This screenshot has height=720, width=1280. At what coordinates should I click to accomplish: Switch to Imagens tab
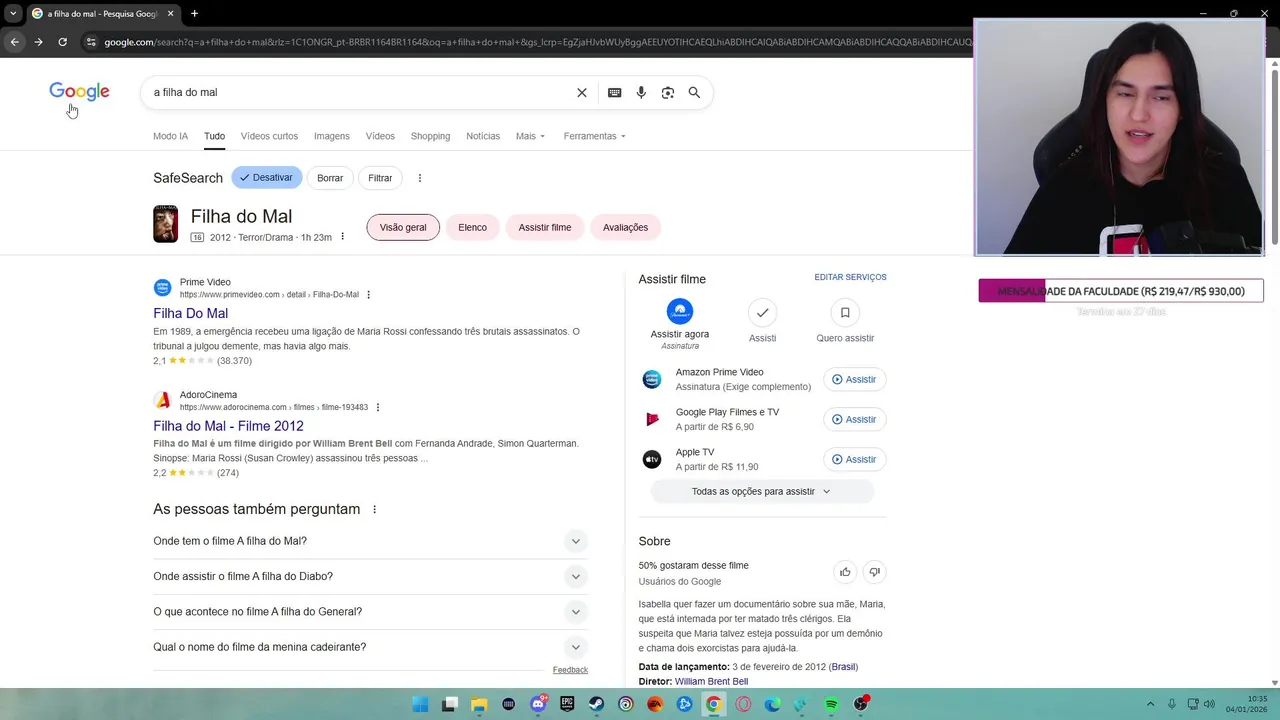click(332, 136)
